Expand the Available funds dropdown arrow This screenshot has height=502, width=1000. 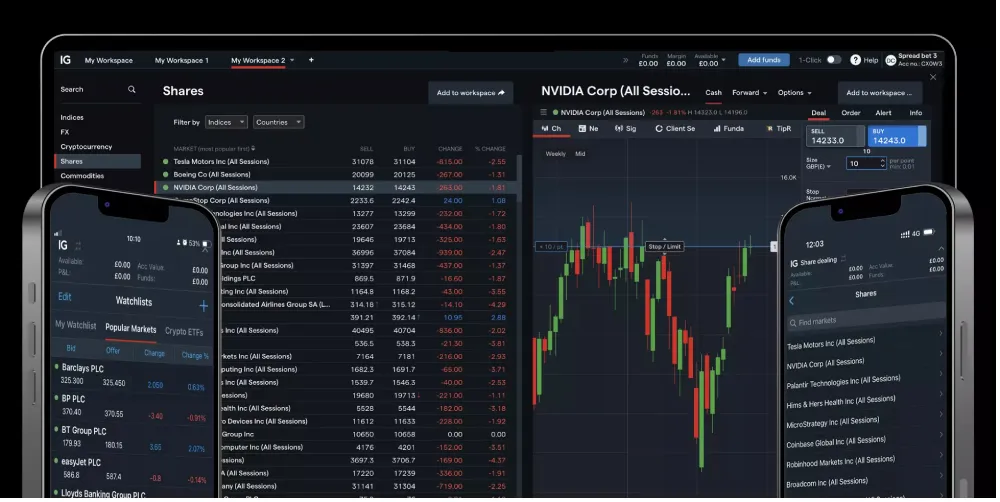(x=723, y=60)
